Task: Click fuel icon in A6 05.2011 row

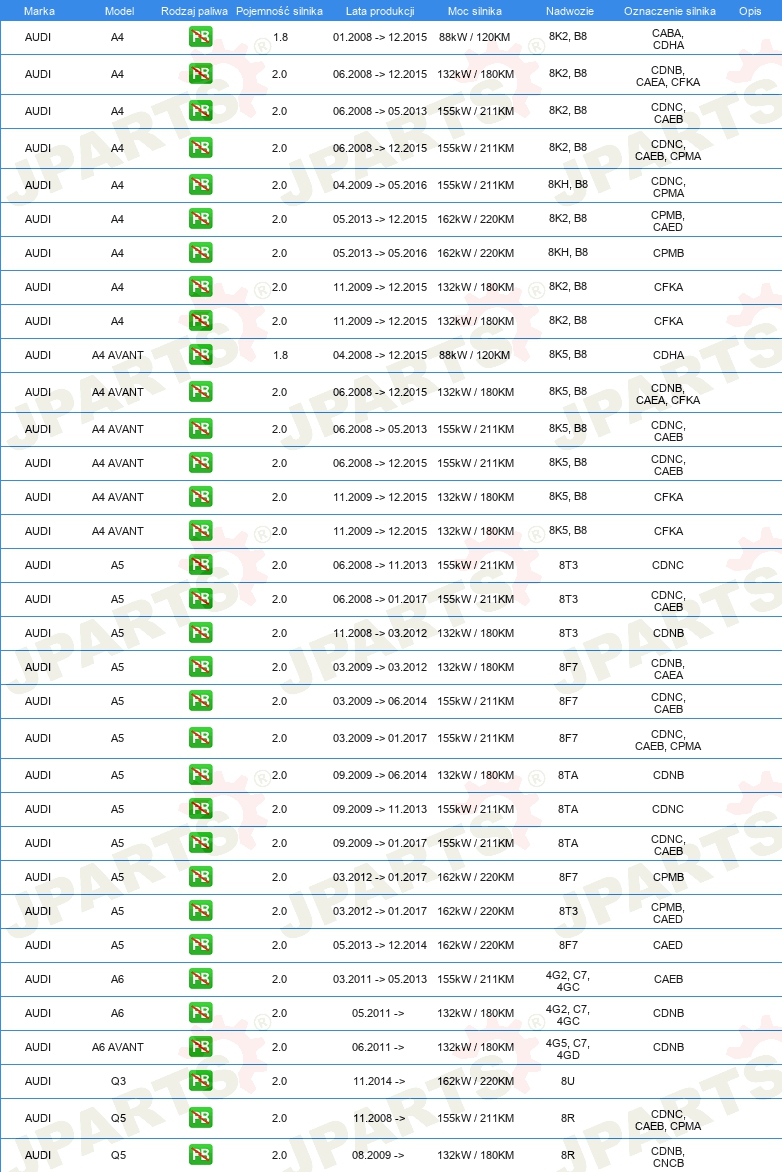Action: point(200,1013)
